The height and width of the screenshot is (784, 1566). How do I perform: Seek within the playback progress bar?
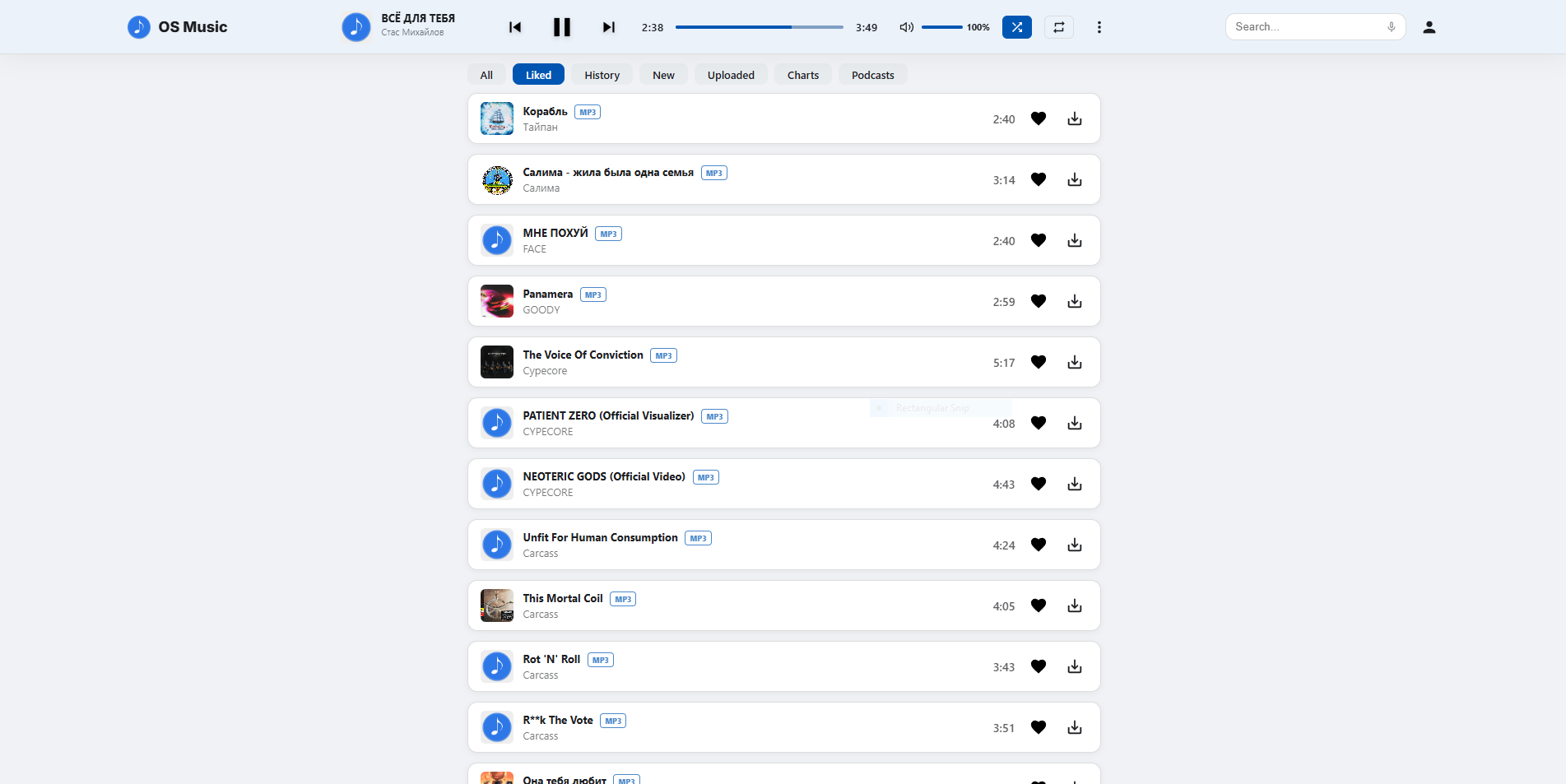click(x=759, y=27)
